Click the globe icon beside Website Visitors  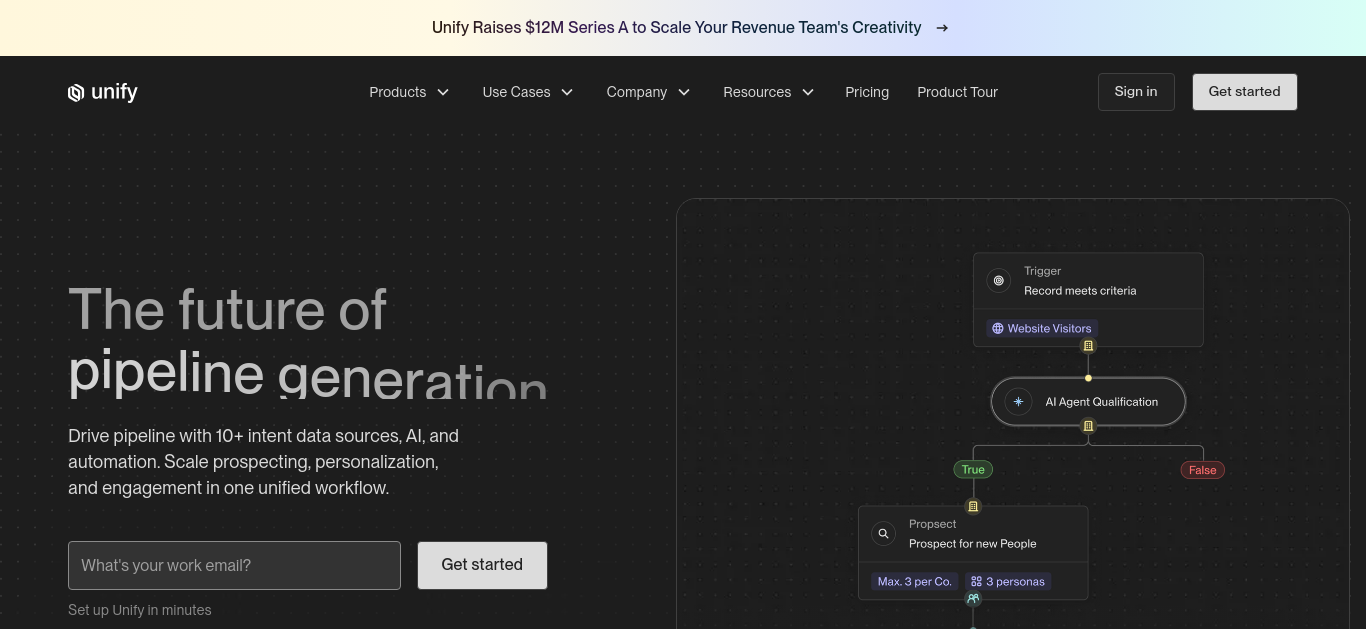tap(997, 328)
